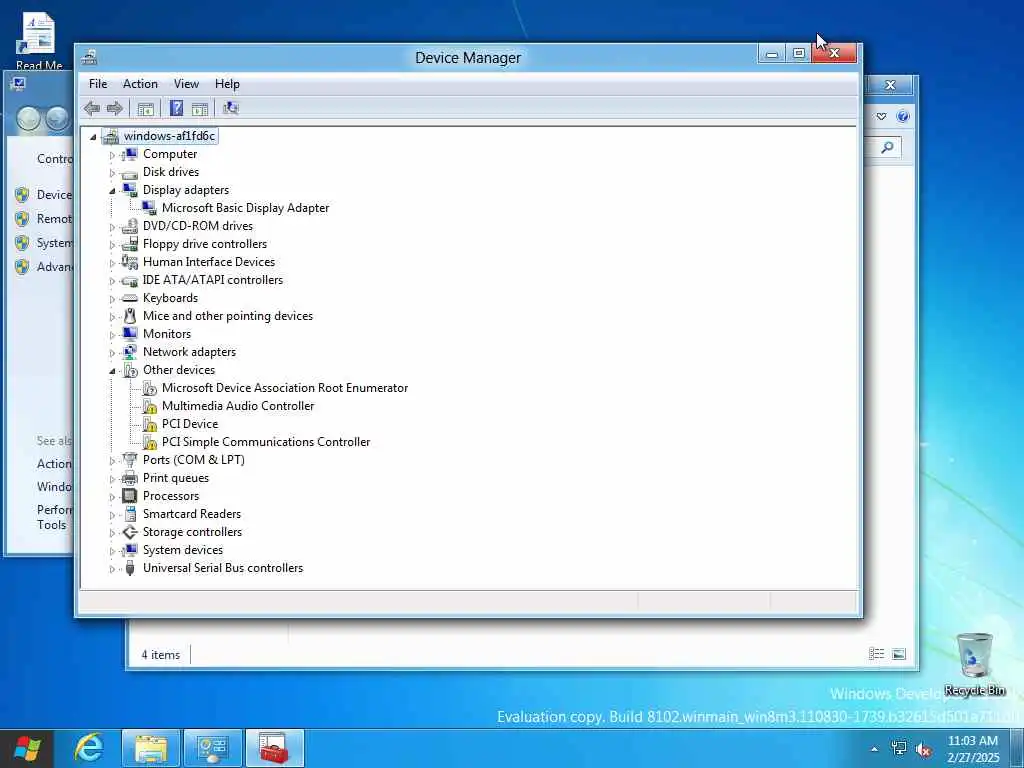The height and width of the screenshot is (768, 1024).
Task: Collapse the Display adapters category
Action: pos(112,191)
